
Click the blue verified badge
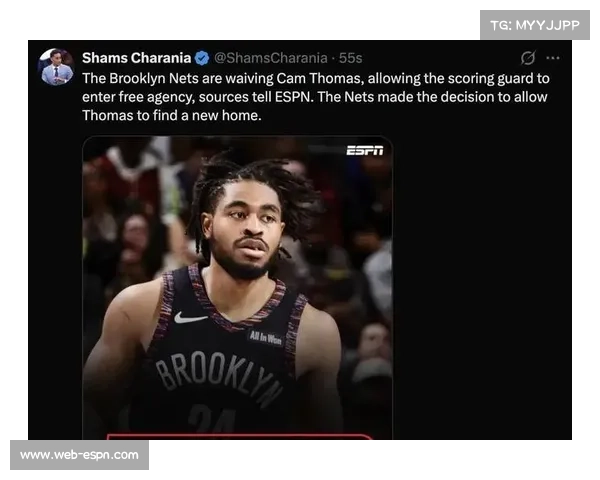point(202,58)
